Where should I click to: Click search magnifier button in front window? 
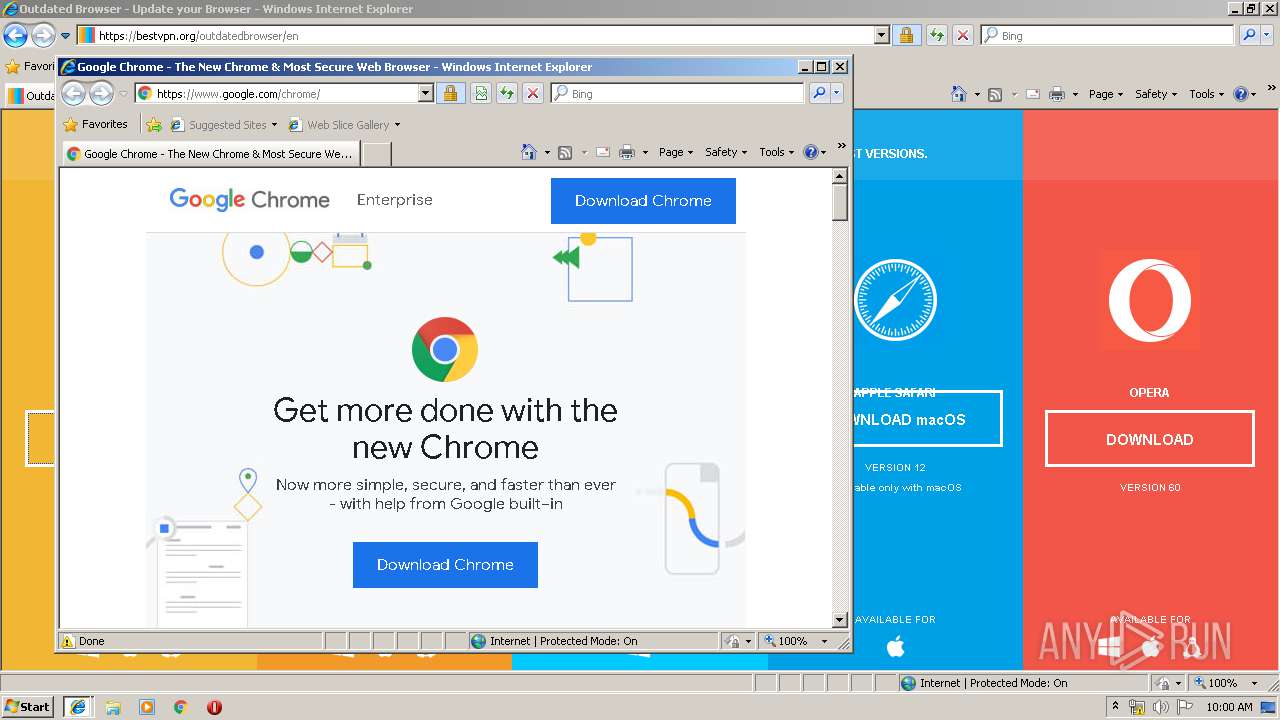coord(819,94)
